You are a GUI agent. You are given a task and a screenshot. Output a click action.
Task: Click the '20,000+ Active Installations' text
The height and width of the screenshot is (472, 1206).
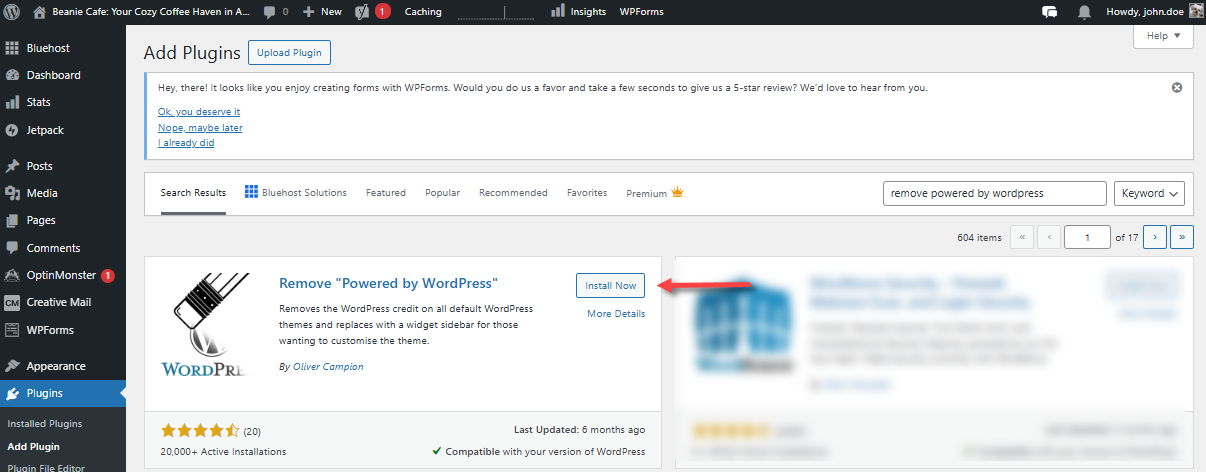[x=224, y=452]
